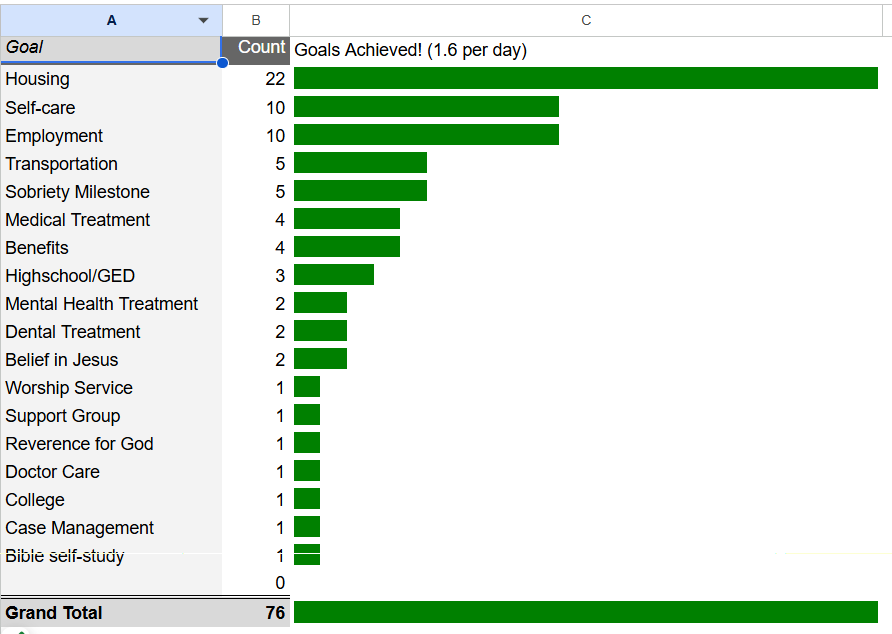
Task: Select the 'Highschool/GED' cell
Action: (111, 275)
